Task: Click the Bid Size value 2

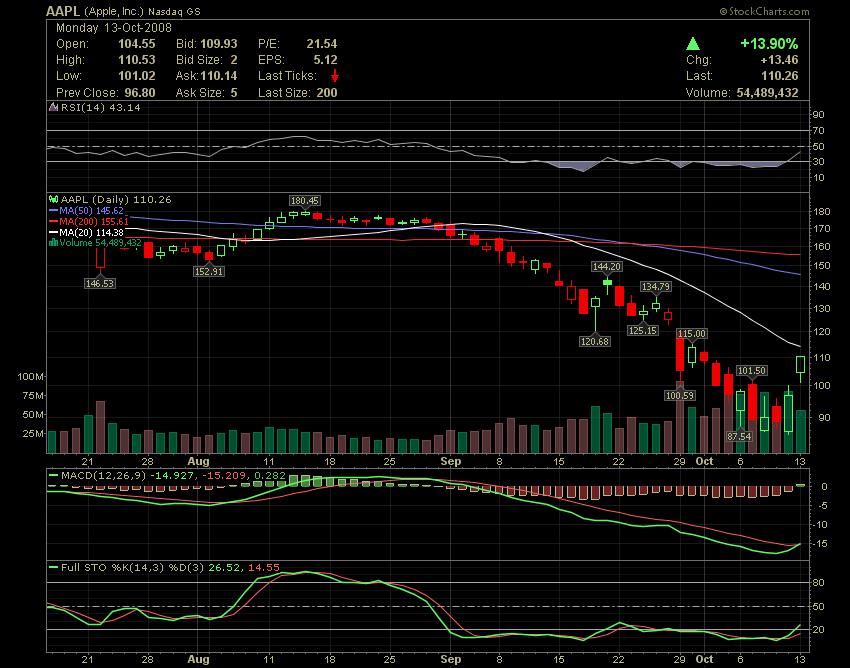Action: [x=234, y=60]
